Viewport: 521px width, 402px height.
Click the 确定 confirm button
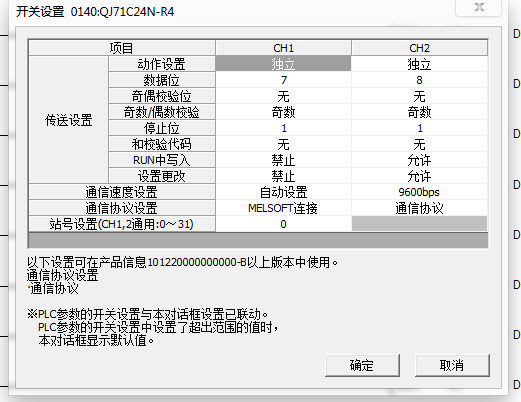click(x=362, y=365)
